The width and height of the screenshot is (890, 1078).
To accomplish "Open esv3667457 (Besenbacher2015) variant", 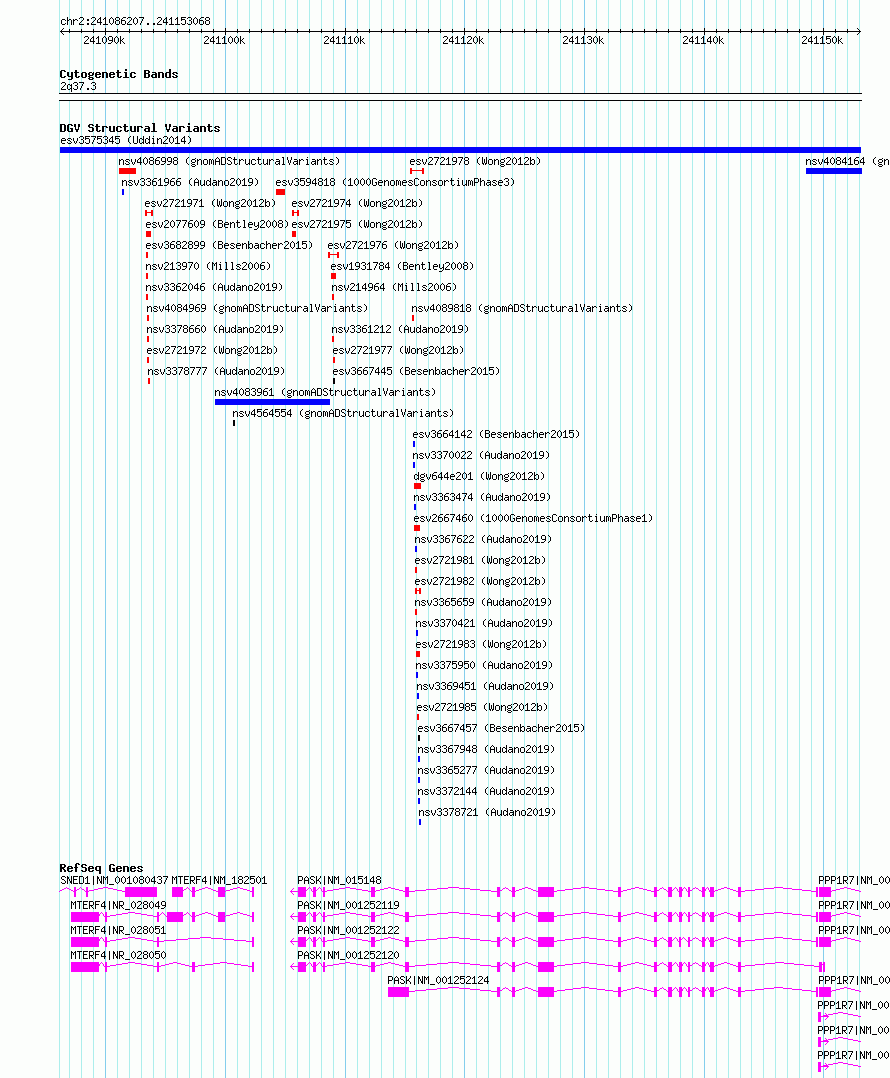I will pos(501,728).
